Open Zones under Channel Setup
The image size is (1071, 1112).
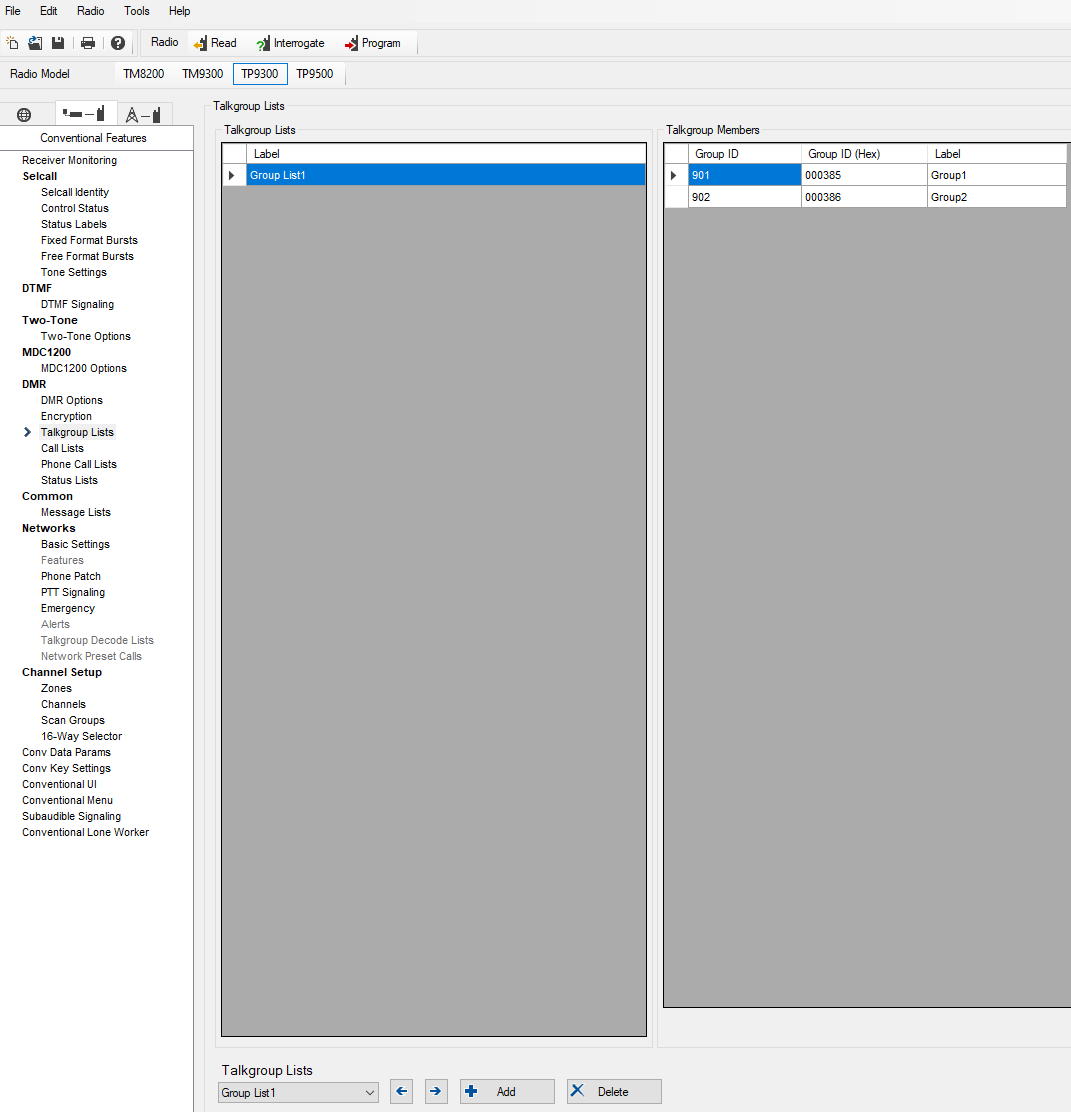tap(56, 689)
